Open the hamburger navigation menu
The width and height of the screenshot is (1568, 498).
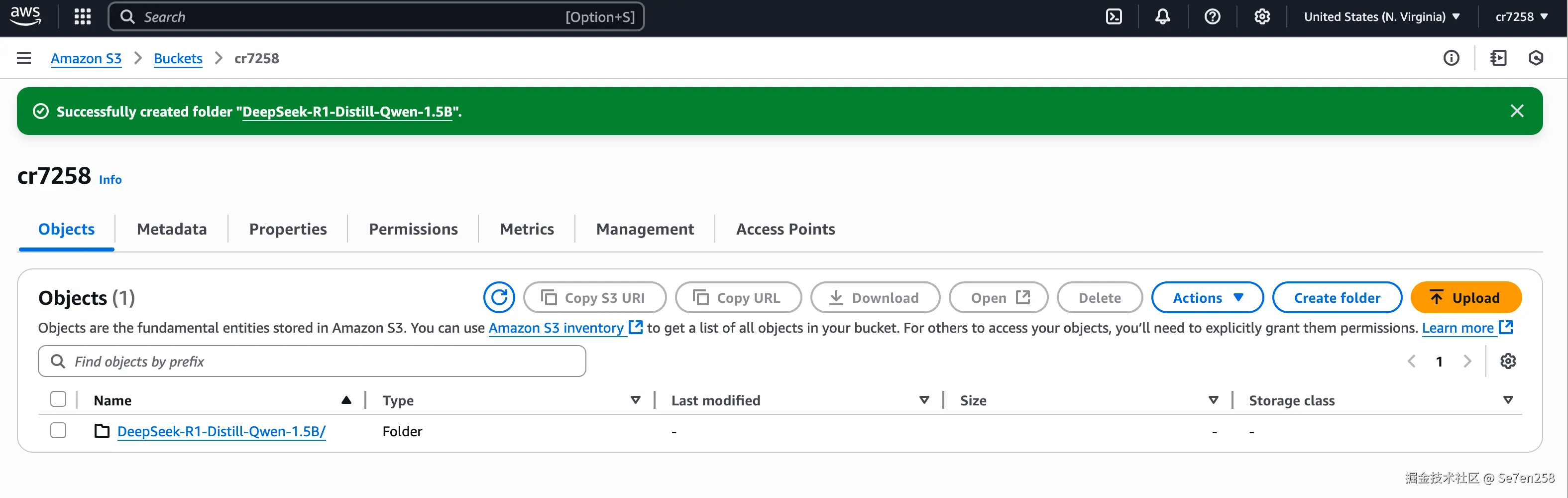24,58
